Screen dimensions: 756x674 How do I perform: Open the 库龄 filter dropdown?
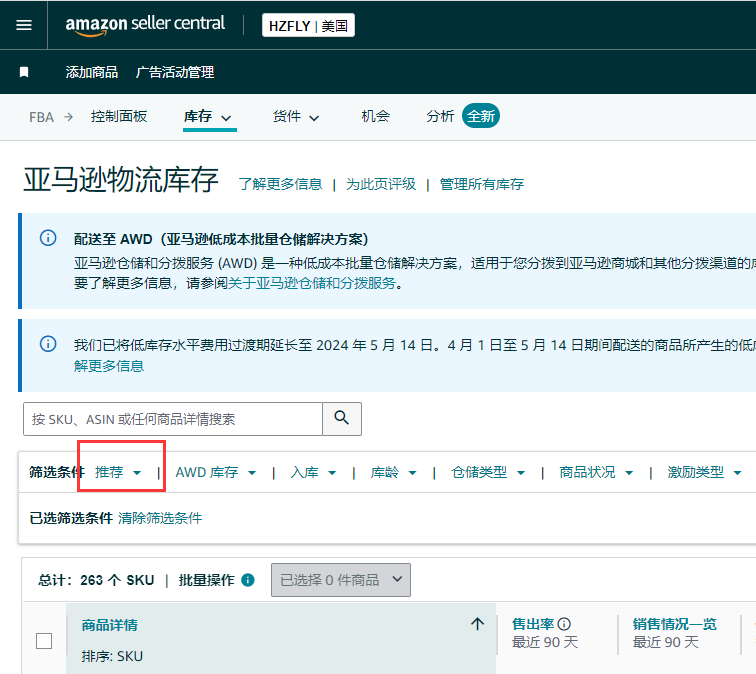(x=393, y=472)
